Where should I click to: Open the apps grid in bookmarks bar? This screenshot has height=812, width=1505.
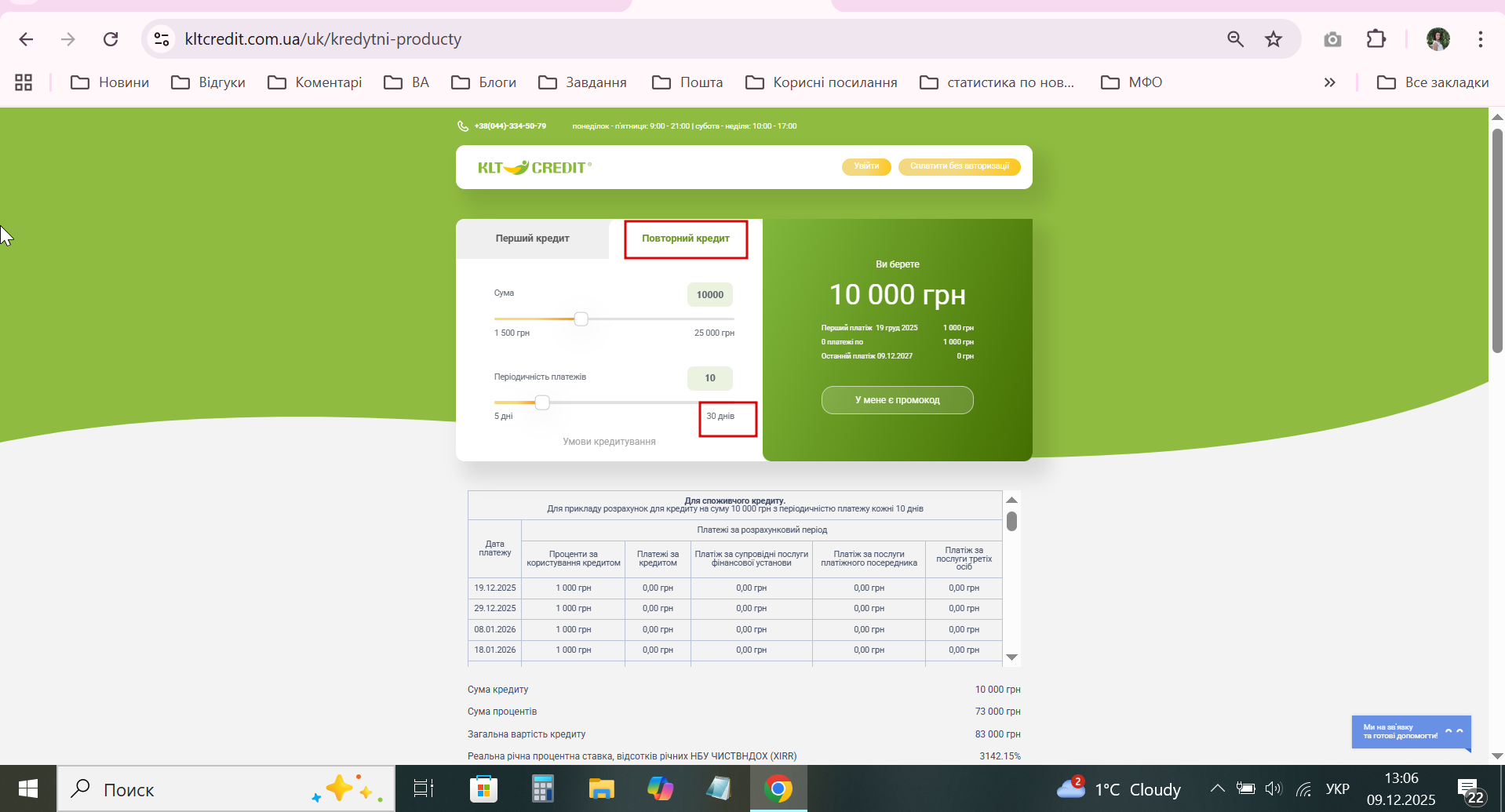[24, 82]
